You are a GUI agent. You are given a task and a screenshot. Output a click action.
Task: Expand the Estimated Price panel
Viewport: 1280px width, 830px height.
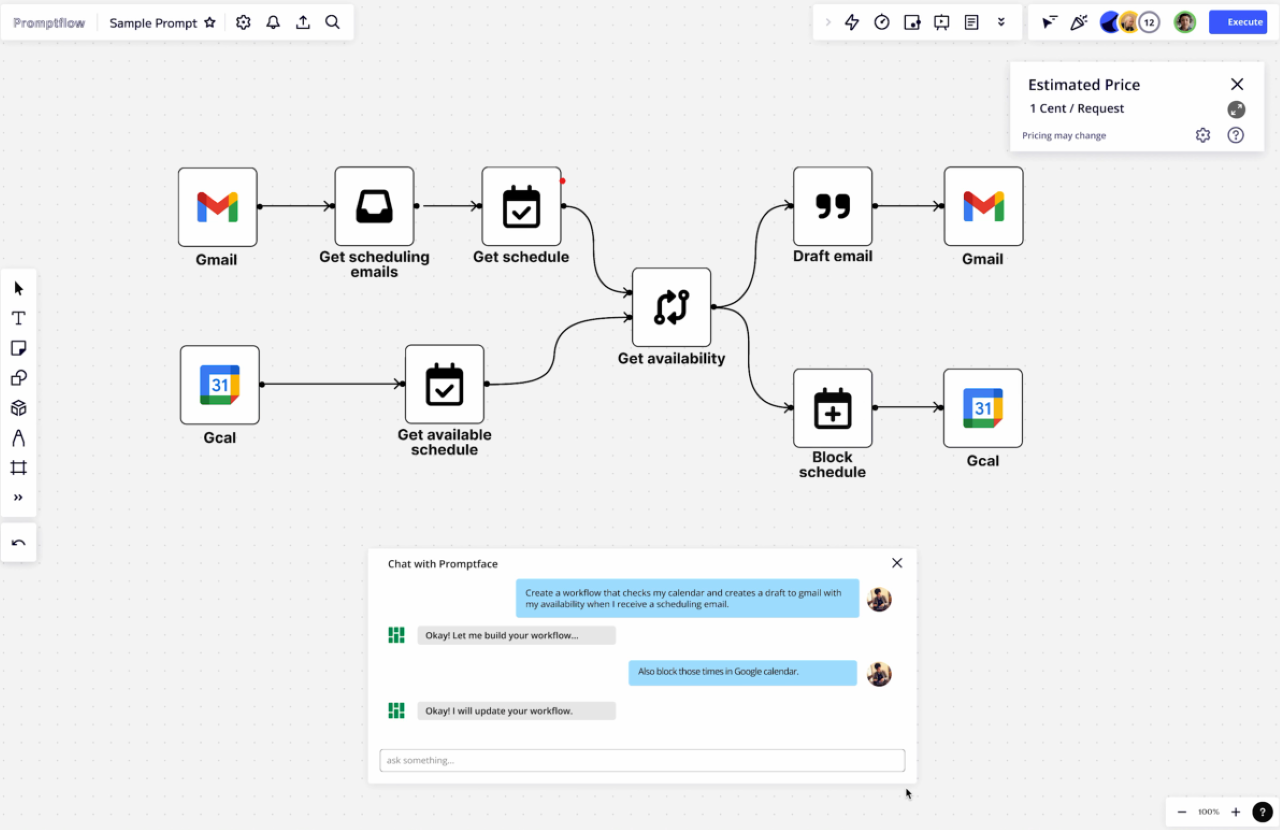pyautogui.click(x=1236, y=109)
